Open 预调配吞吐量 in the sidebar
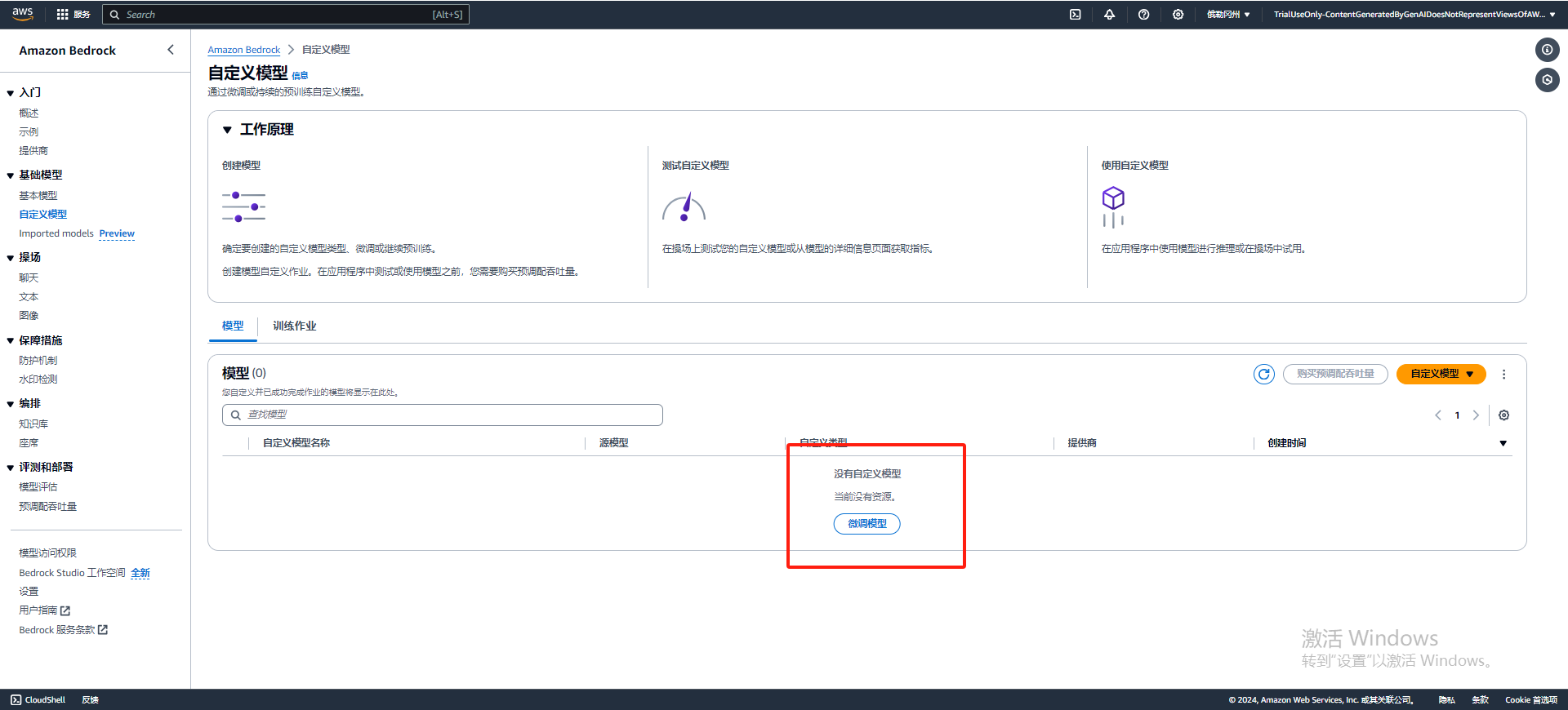 click(x=48, y=507)
